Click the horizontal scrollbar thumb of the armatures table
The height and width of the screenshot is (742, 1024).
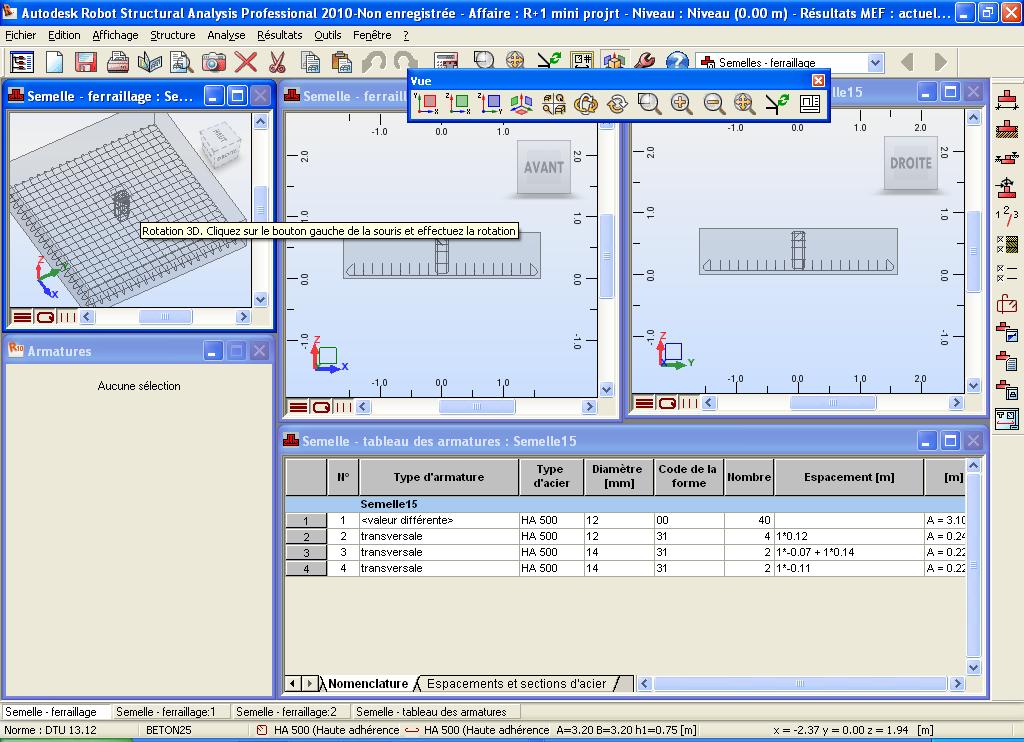(x=800, y=684)
